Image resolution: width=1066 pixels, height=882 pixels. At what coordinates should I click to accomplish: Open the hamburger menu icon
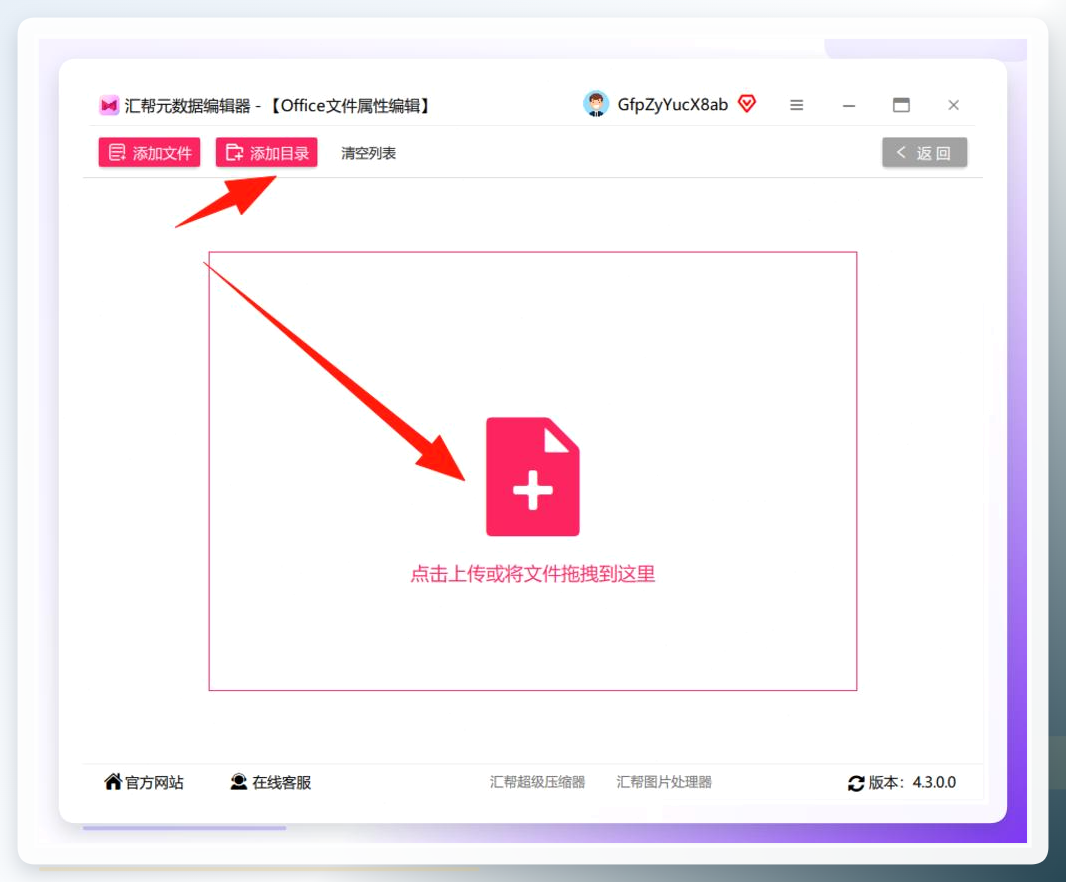(x=796, y=105)
